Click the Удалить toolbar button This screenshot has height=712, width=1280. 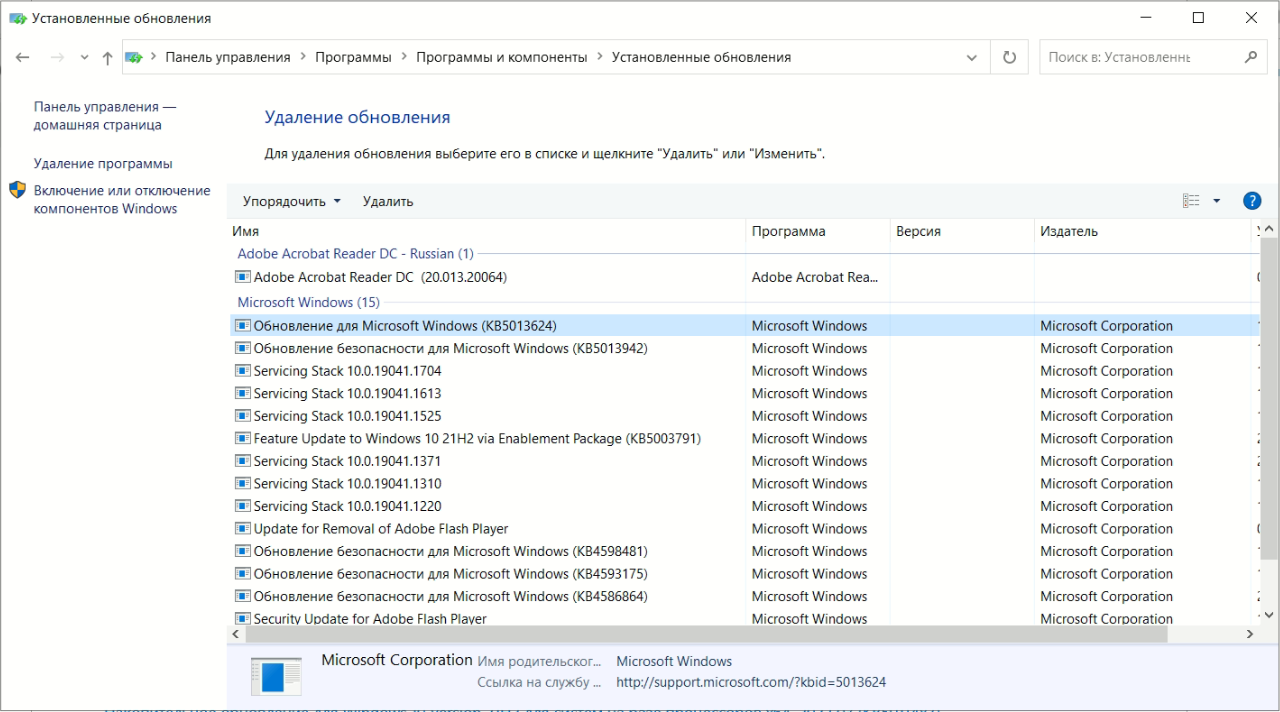click(388, 201)
